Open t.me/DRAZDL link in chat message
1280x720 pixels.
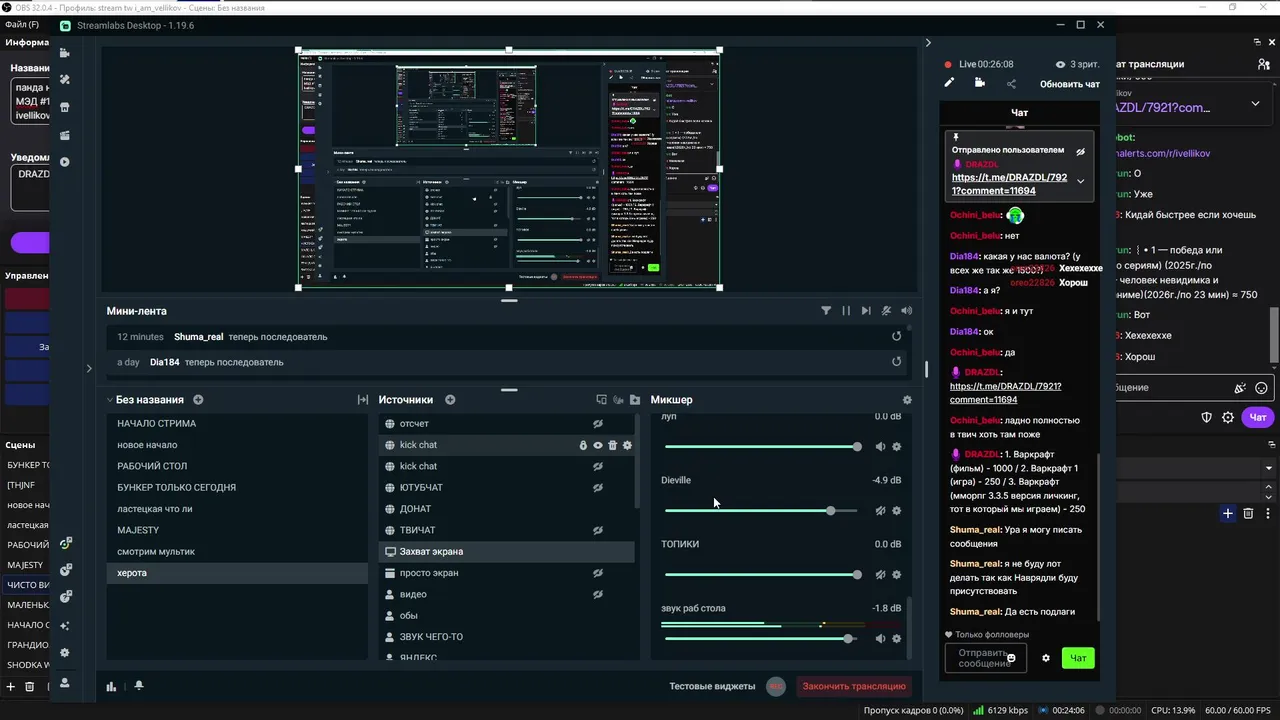1005,393
